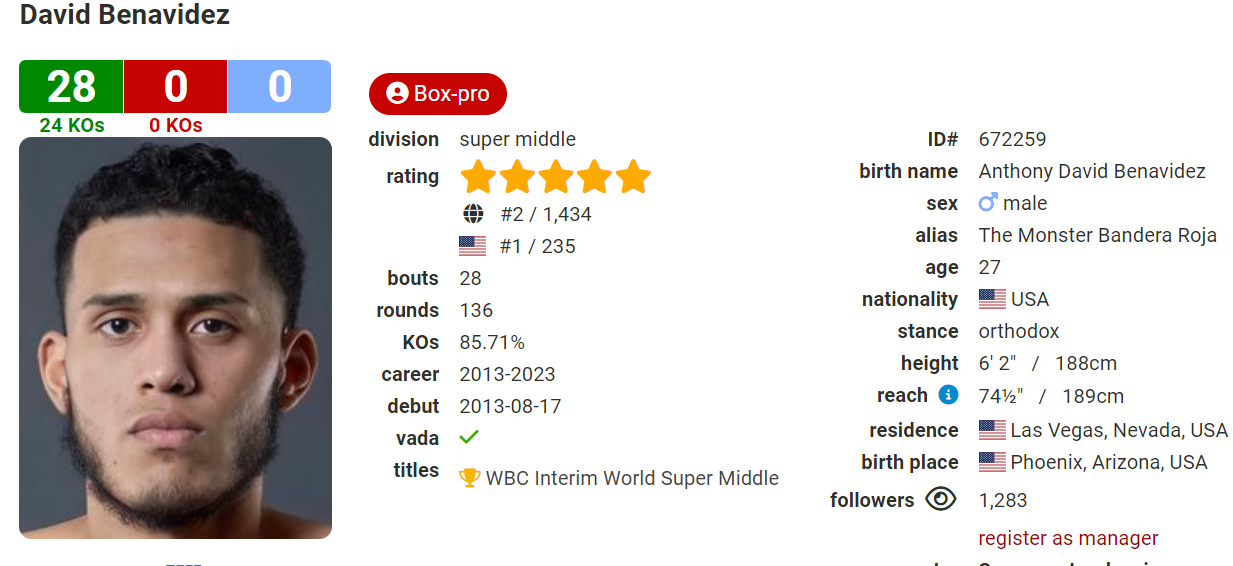The width and height of the screenshot is (1233, 566).
Task: Click the world ranking globe icon
Action: tap(473, 214)
